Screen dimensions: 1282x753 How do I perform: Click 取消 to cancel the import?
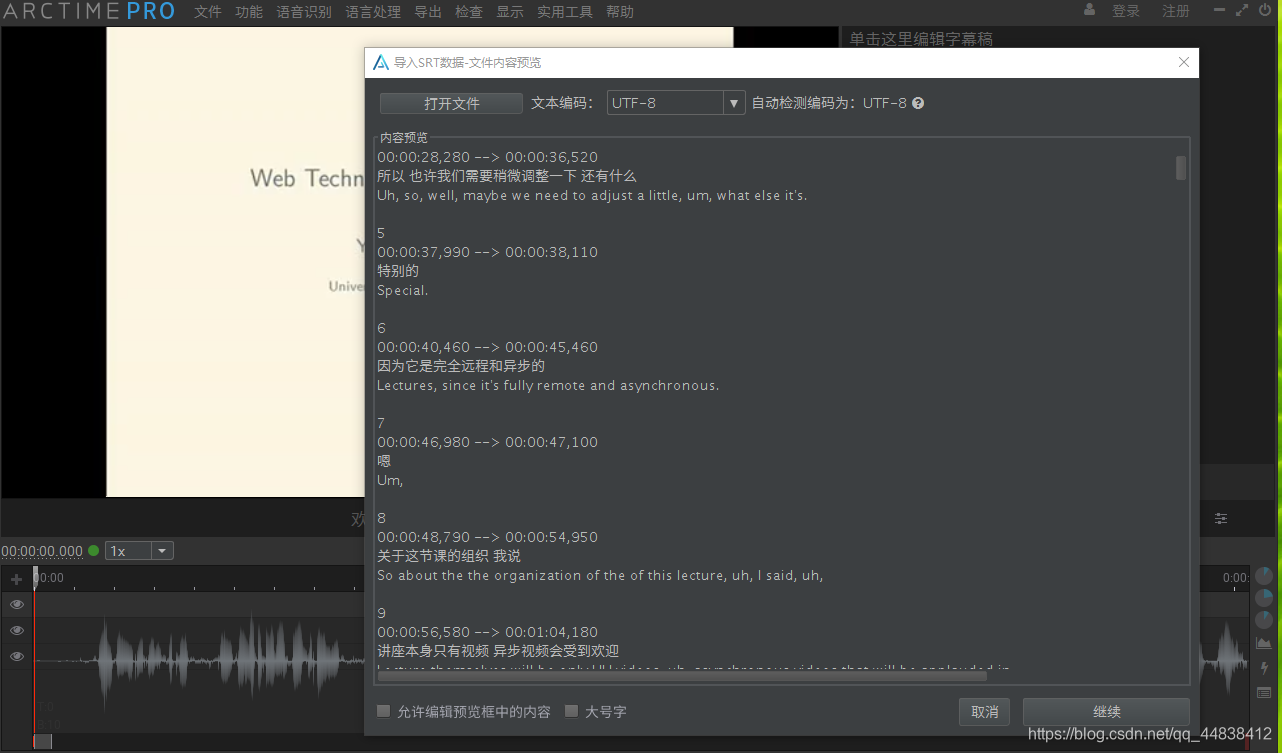click(x=985, y=712)
